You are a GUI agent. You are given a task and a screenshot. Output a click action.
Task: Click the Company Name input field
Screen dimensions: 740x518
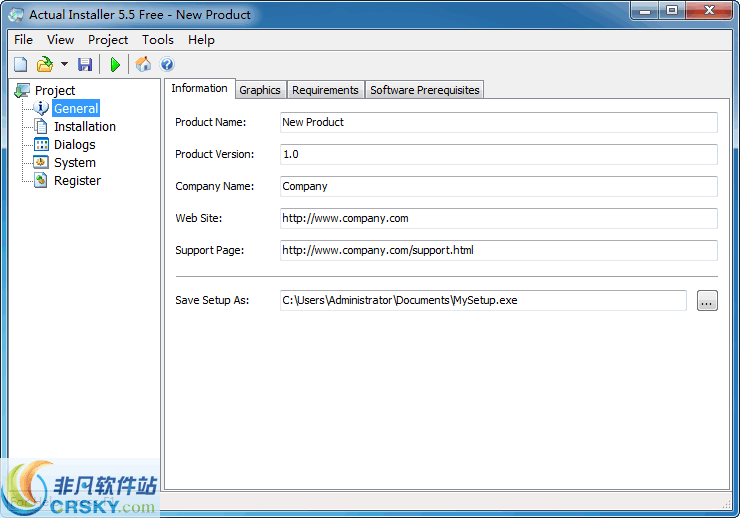pyautogui.click(x=498, y=186)
